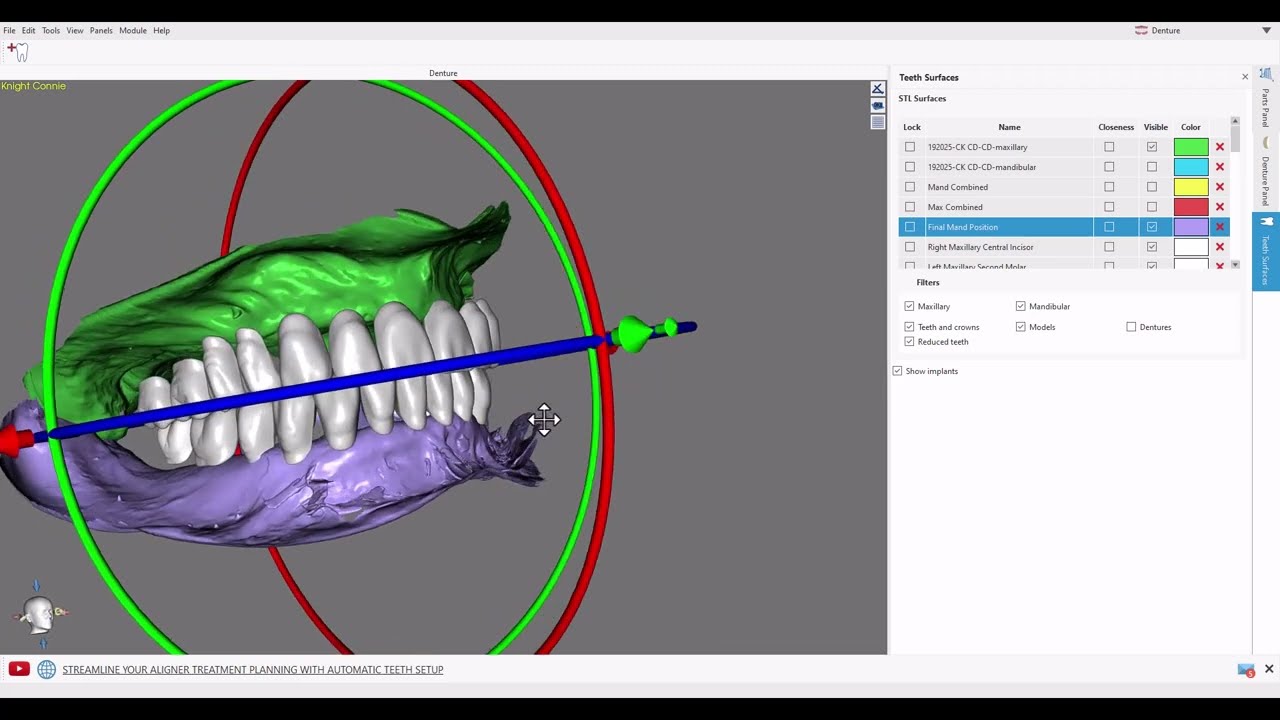This screenshot has width=1280, height=720.
Task: Open the Edit menu
Action: coord(28,30)
